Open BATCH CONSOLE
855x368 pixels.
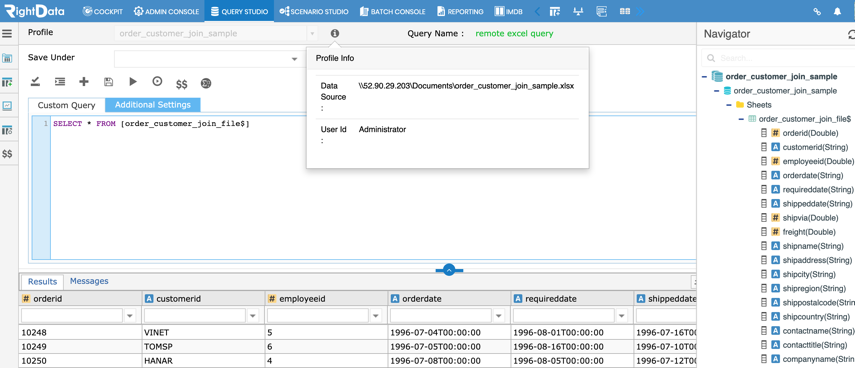click(393, 11)
